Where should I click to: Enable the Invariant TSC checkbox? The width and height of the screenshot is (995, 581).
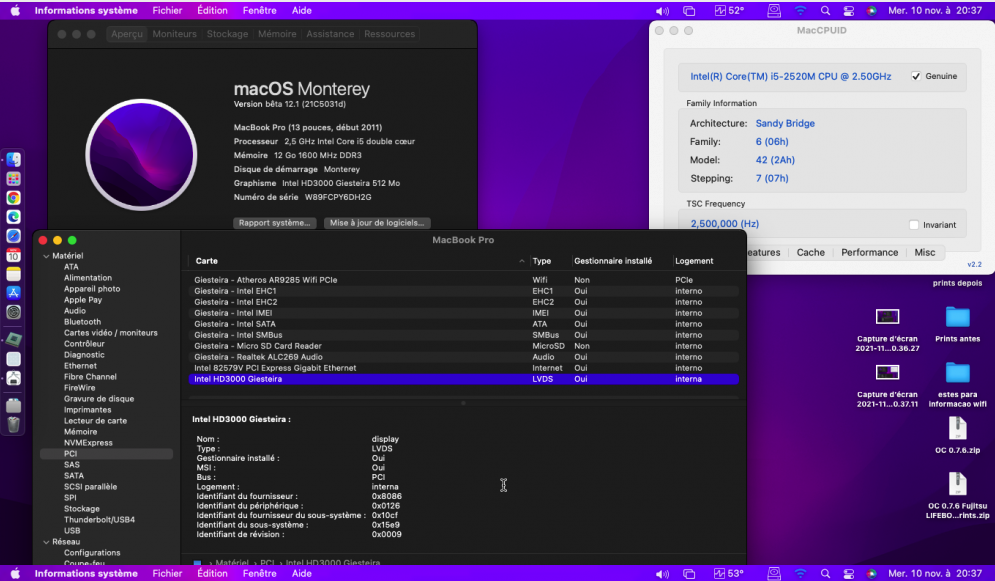914,225
